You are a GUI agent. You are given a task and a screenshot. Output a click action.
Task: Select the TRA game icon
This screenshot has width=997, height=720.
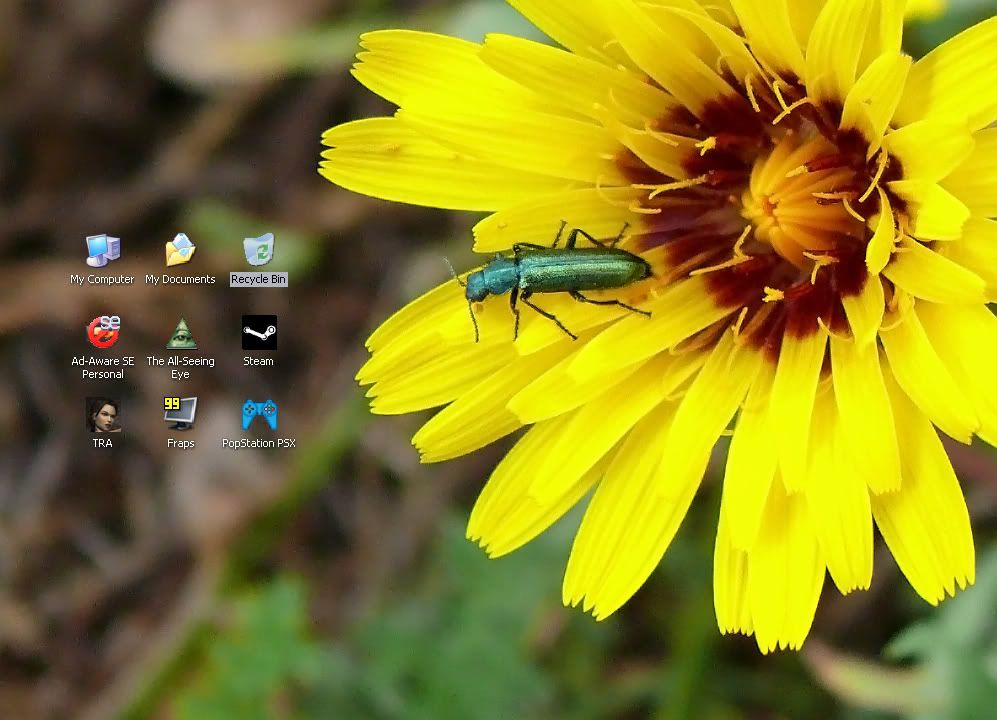[x=102, y=414]
